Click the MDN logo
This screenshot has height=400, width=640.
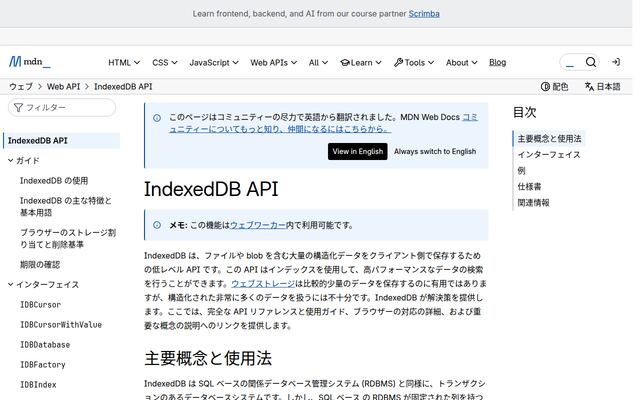pyautogui.click(x=30, y=62)
